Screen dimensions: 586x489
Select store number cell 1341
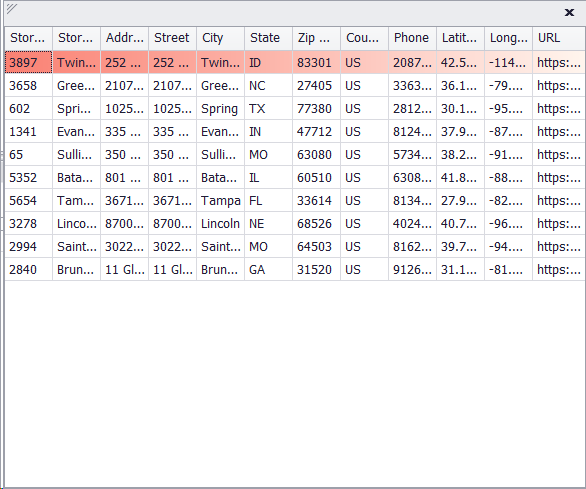pos(28,132)
